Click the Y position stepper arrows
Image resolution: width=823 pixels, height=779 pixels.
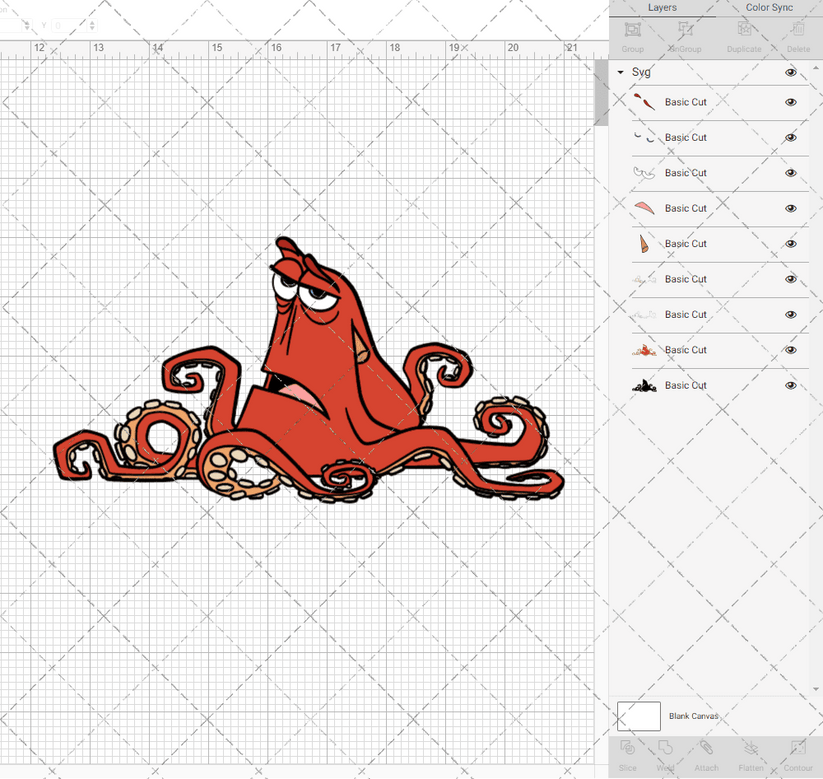[x=93, y=25]
